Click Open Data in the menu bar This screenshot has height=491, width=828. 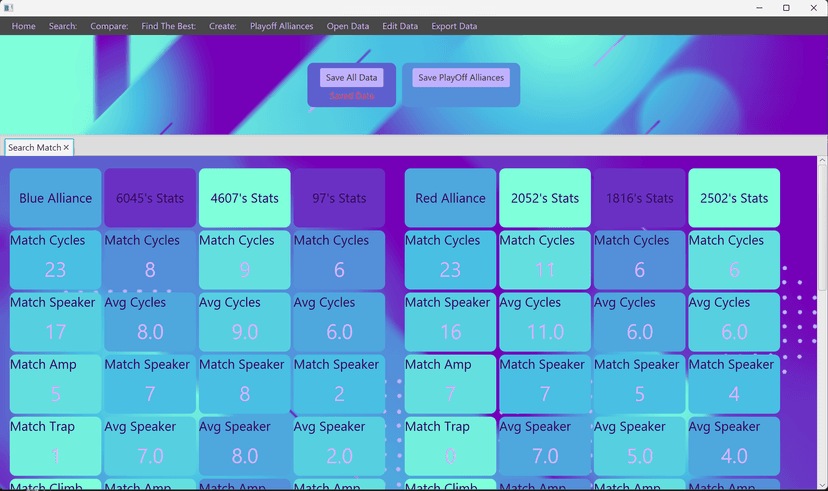tap(348, 26)
